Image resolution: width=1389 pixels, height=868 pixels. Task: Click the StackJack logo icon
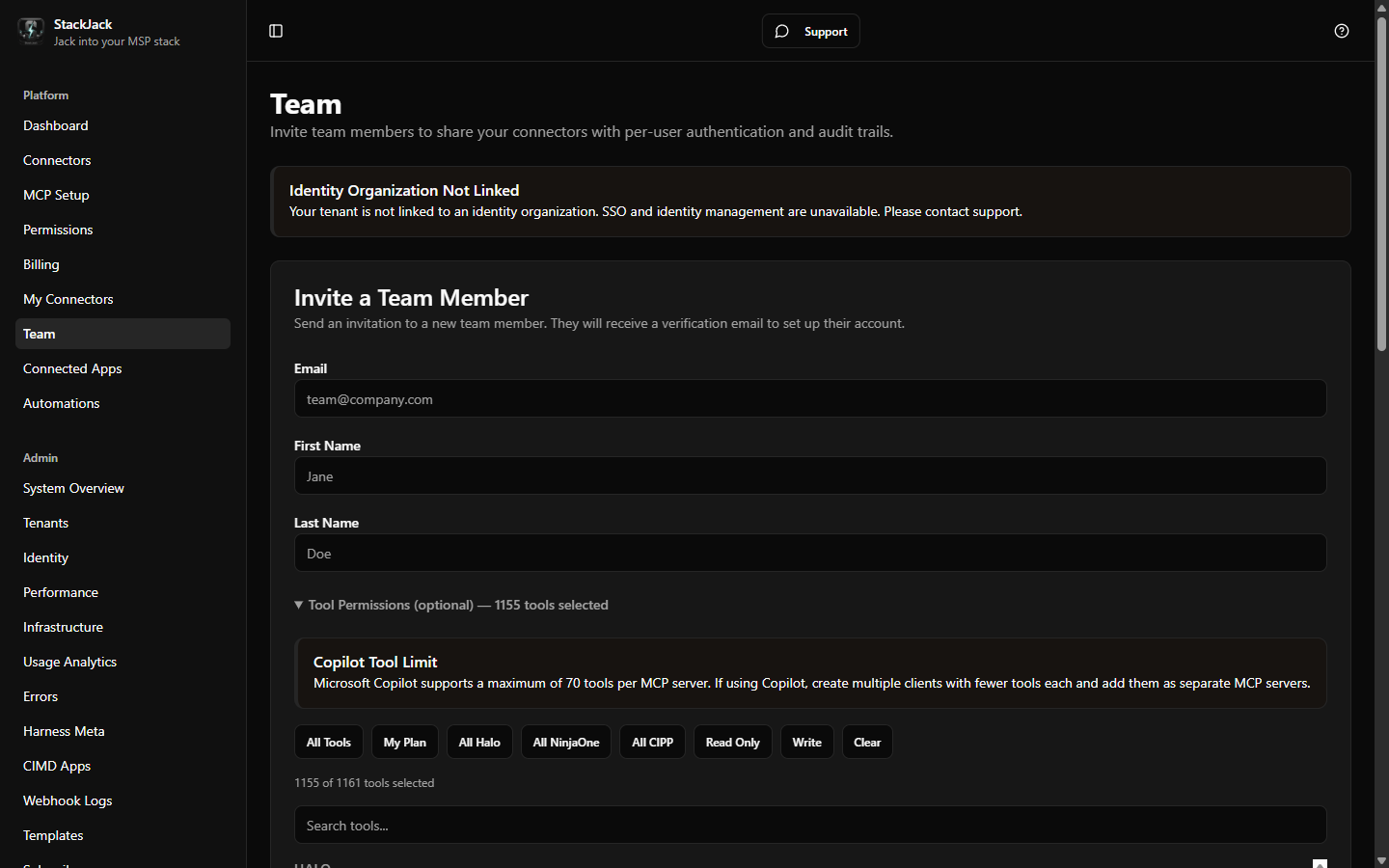(31, 31)
